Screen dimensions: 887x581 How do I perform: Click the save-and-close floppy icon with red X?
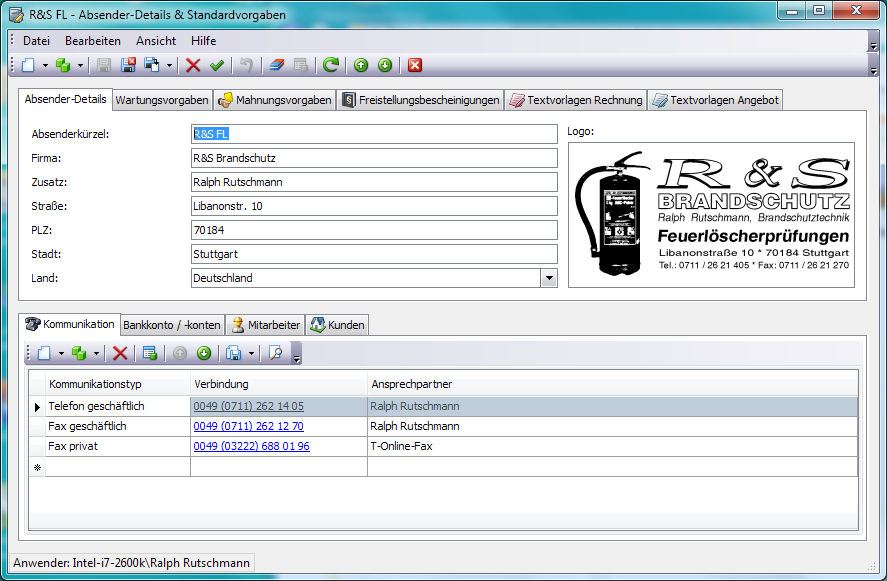(x=128, y=66)
